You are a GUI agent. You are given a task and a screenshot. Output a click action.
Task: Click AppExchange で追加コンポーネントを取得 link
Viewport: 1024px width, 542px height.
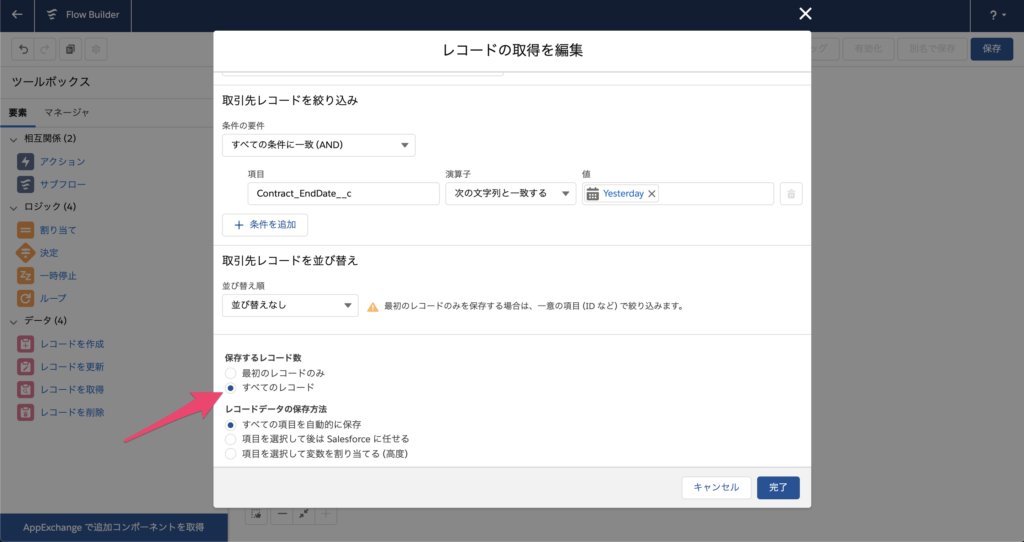(114, 528)
